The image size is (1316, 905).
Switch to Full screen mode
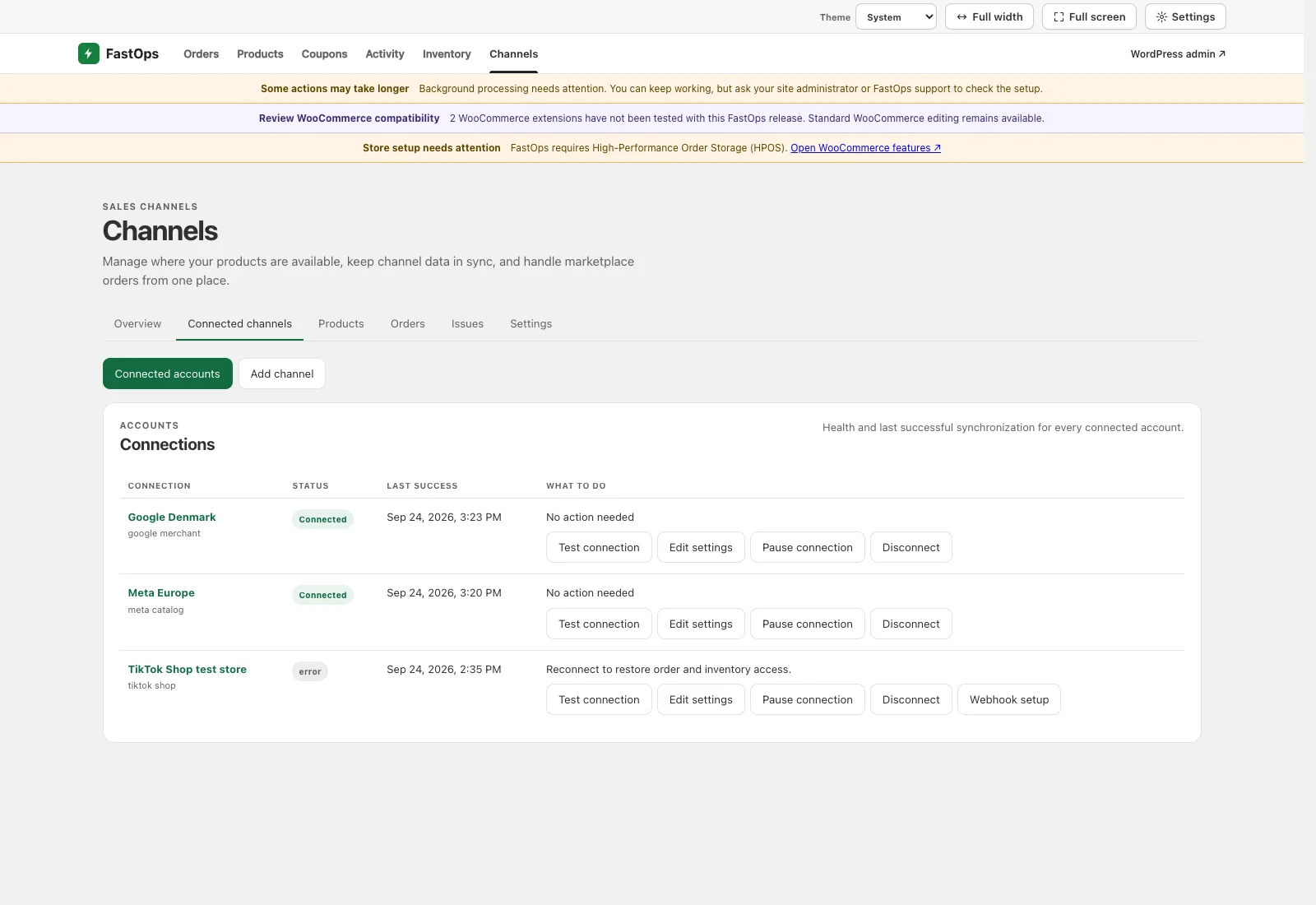click(x=1089, y=16)
